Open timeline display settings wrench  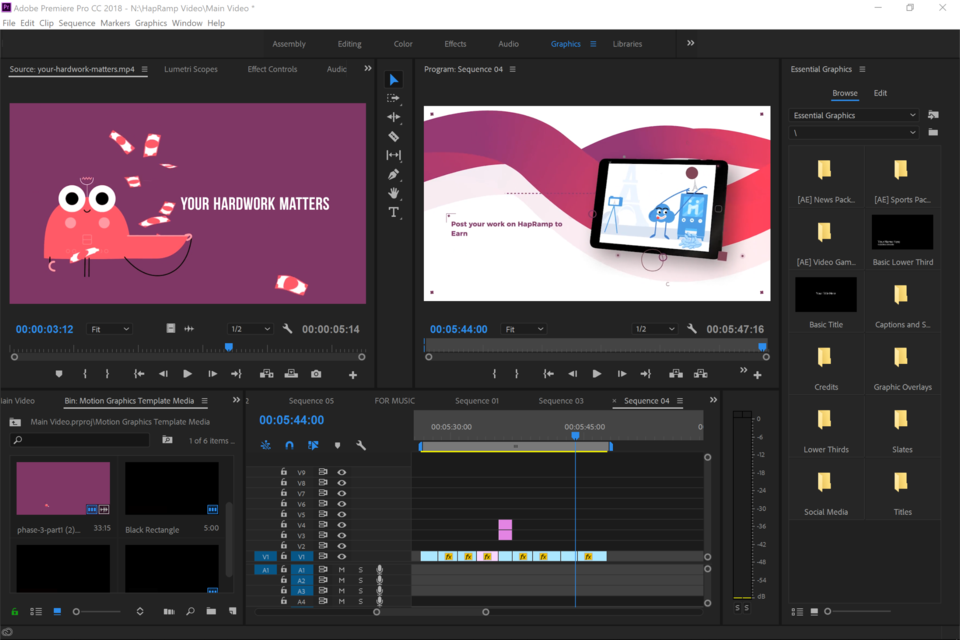tap(361, 445)
